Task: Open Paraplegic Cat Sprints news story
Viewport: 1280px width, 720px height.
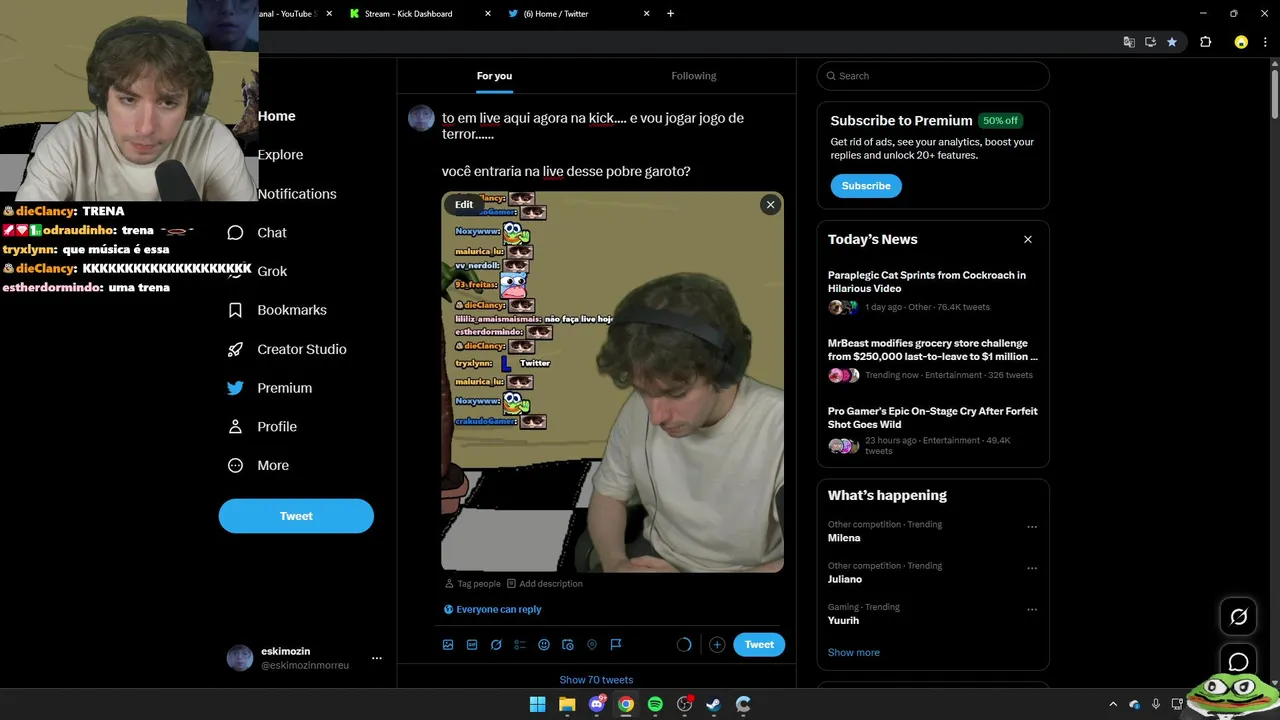Action: 933,291
